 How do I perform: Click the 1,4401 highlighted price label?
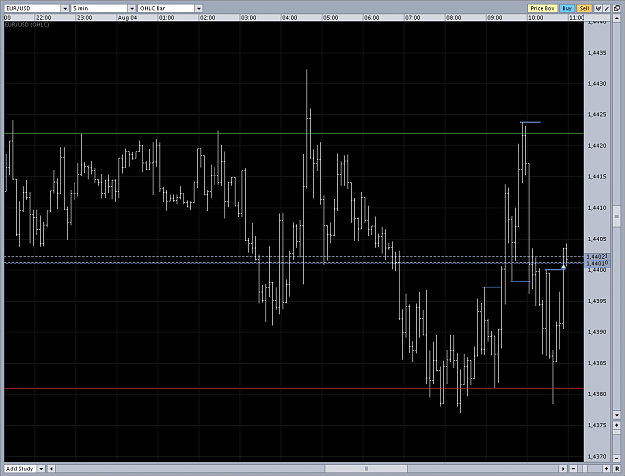tap(597, 263)
